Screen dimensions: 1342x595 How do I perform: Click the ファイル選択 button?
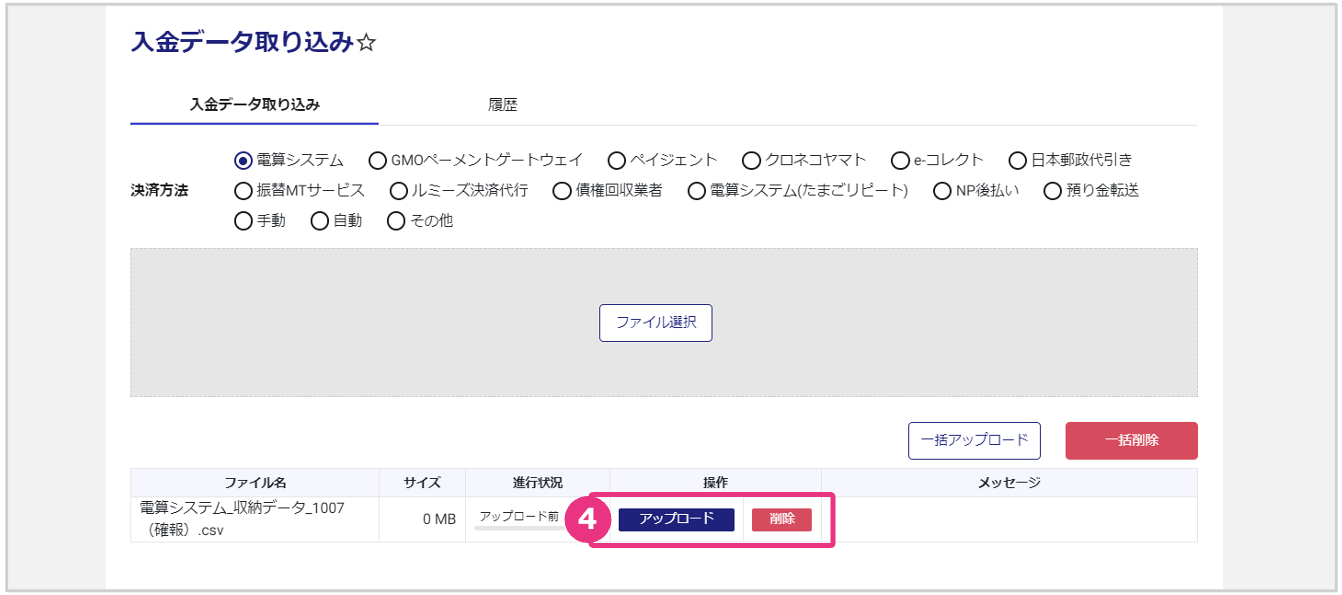coord(655,323)
